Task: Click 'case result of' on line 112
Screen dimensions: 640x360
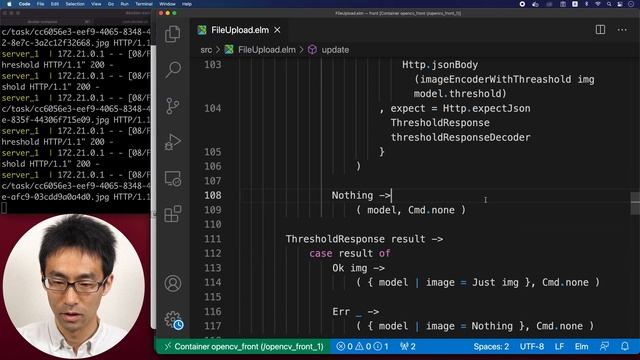Action: click(349, 253)
